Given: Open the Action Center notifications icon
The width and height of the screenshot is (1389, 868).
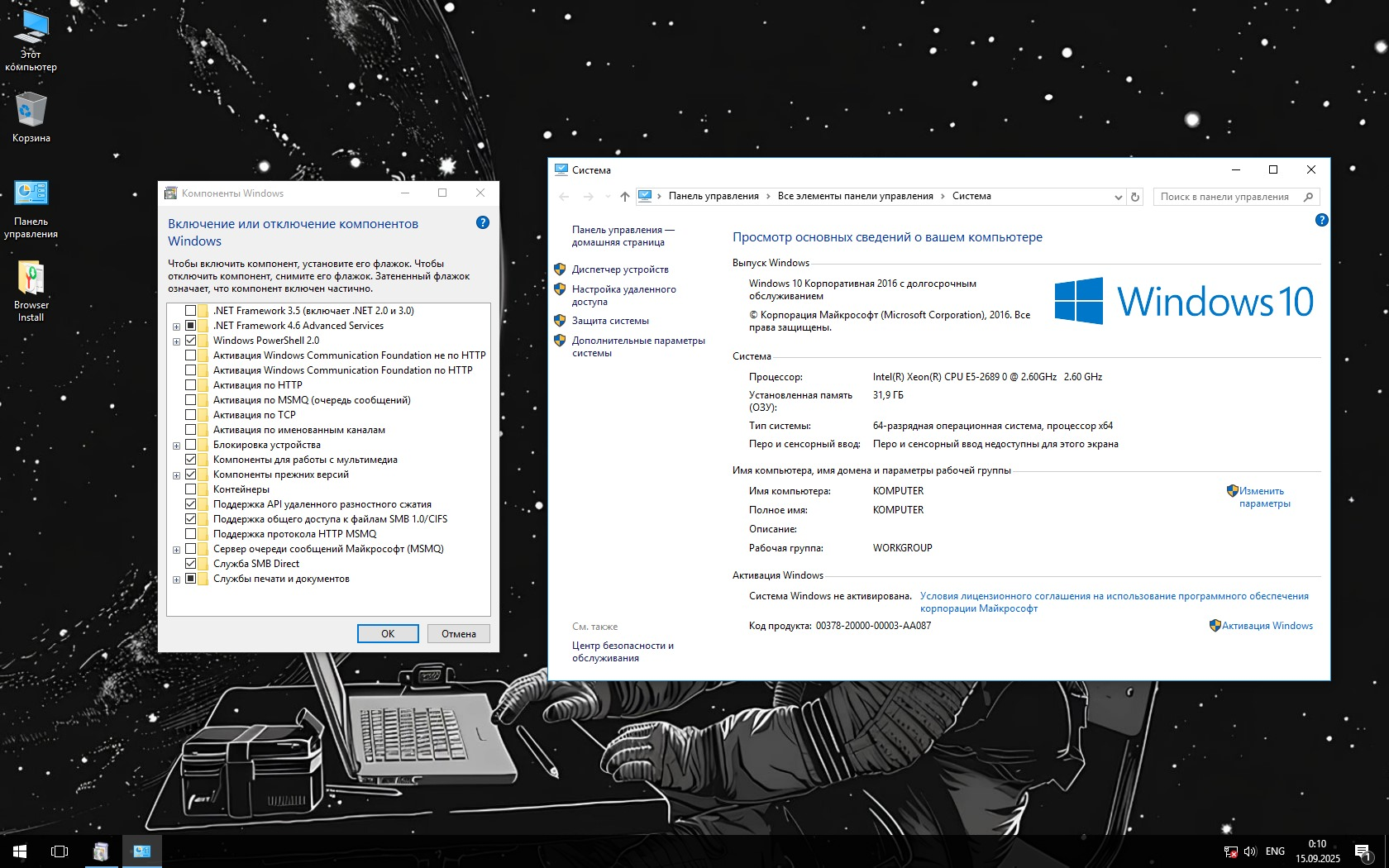Looking at the screenshot, I should point(1363,851).
